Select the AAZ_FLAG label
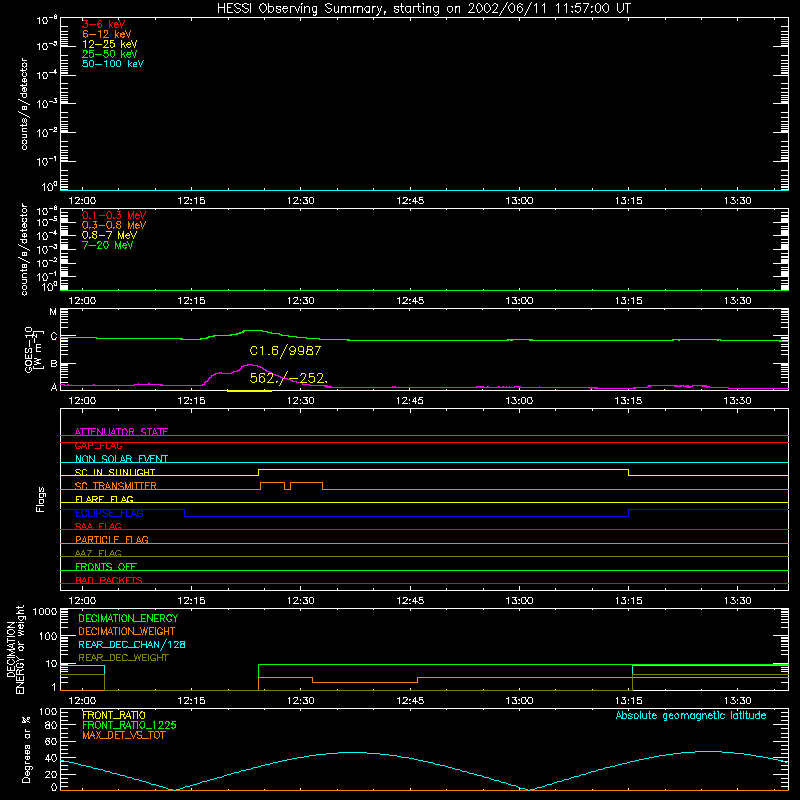This screenshot has height=800, width=800. (98, 553)
